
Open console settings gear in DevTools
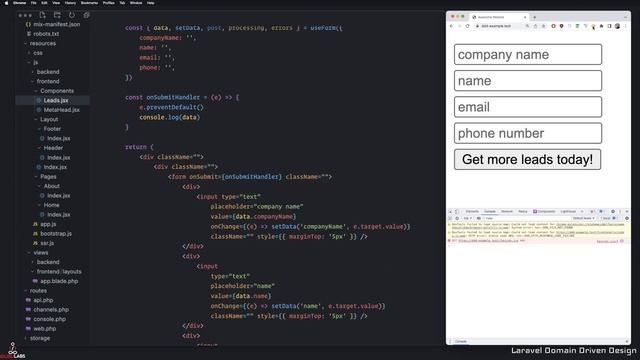click(x=627, y=218)
